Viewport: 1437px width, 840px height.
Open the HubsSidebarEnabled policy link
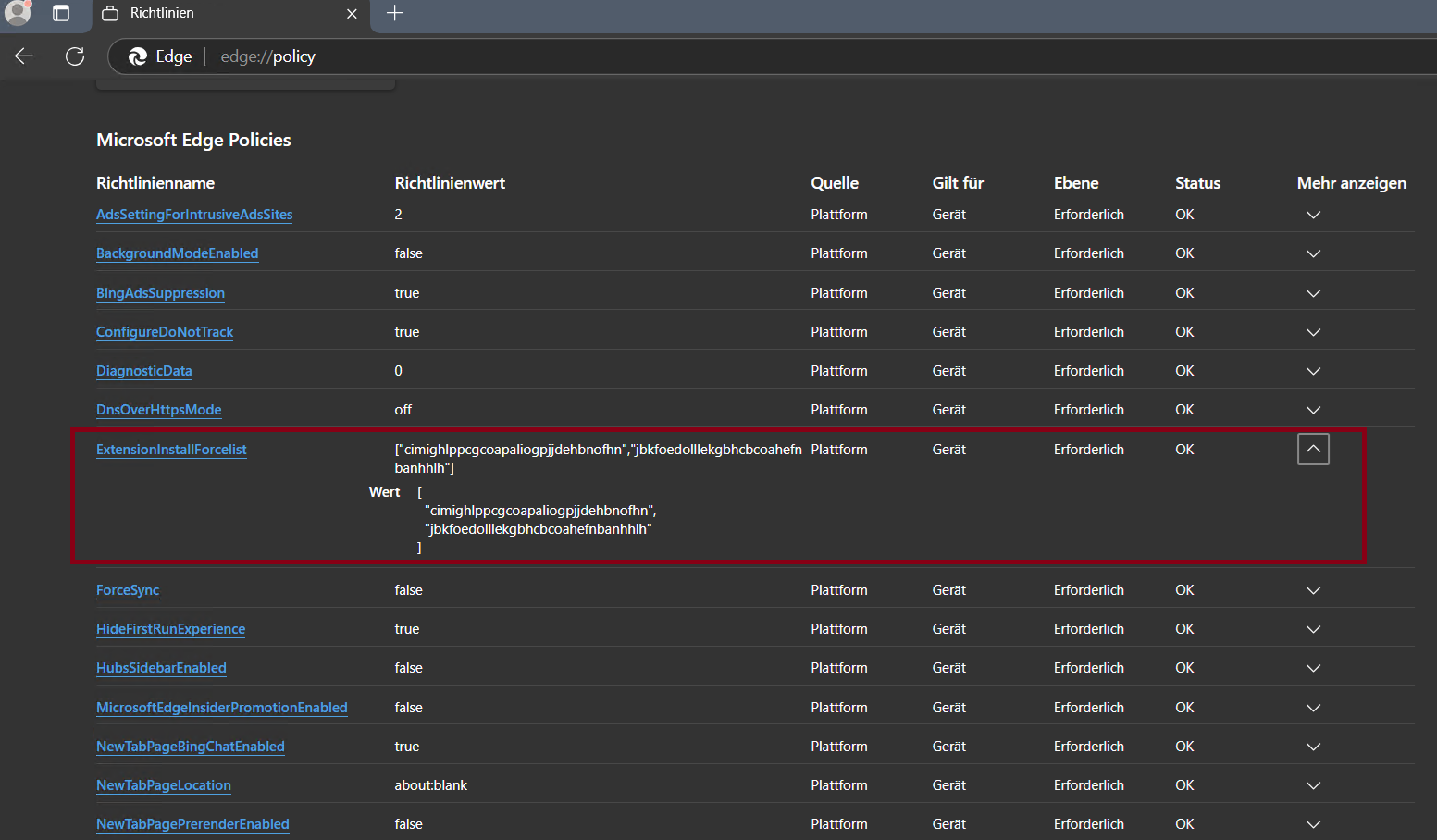[161, 668]
